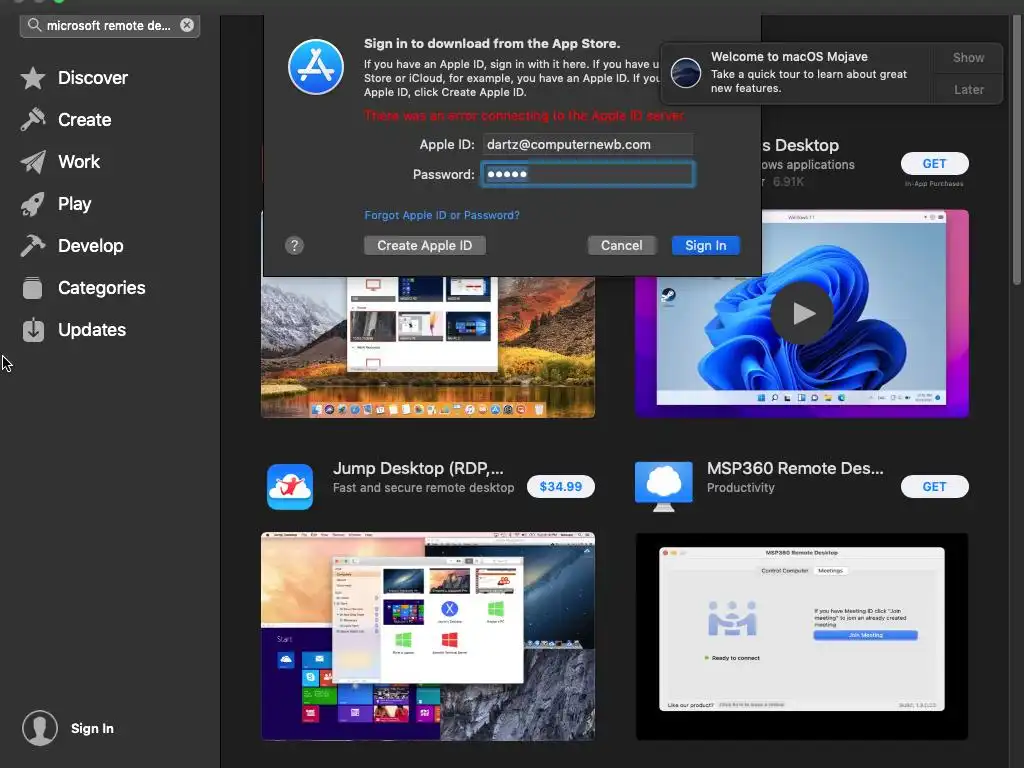The height and width of the screenshot is (768, 1024).
Task: Click the Discover star icon
Action: click(33, 78)
